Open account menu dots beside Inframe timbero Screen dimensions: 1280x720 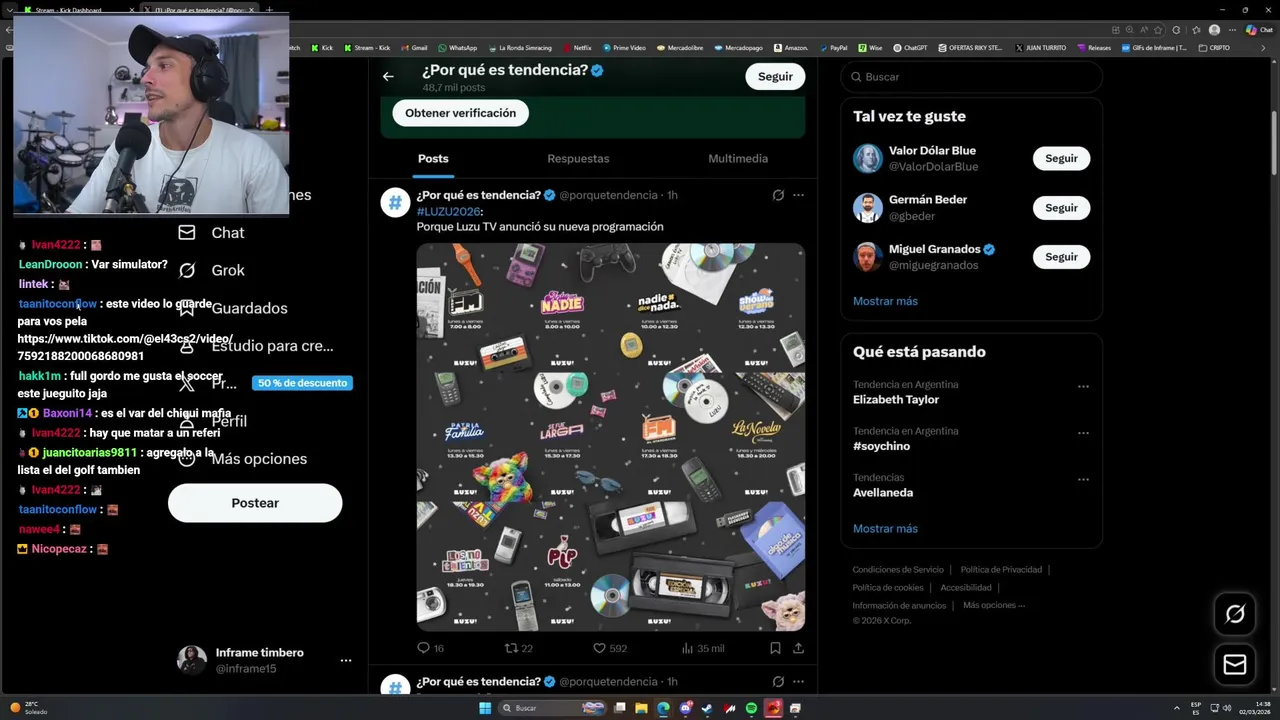[346, 661]
